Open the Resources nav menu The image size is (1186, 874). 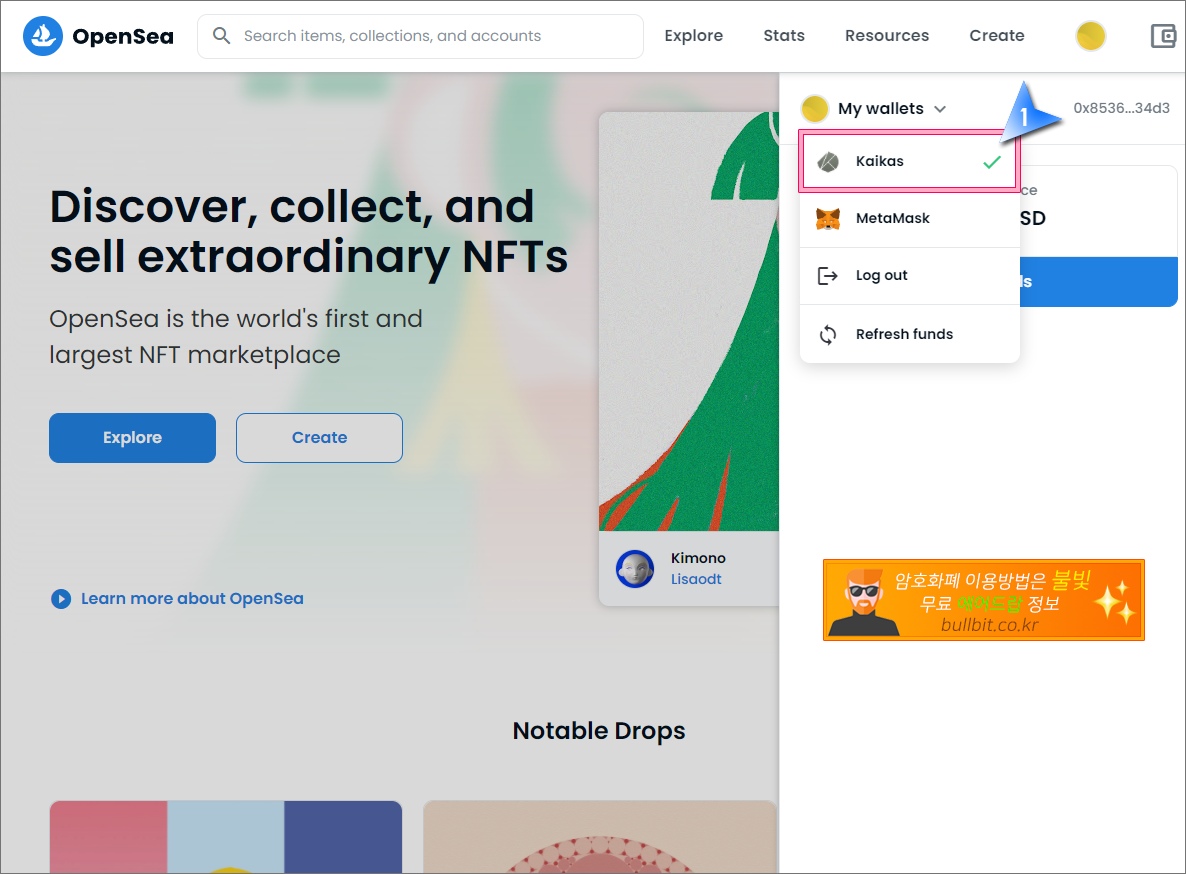tap(886, 36)
